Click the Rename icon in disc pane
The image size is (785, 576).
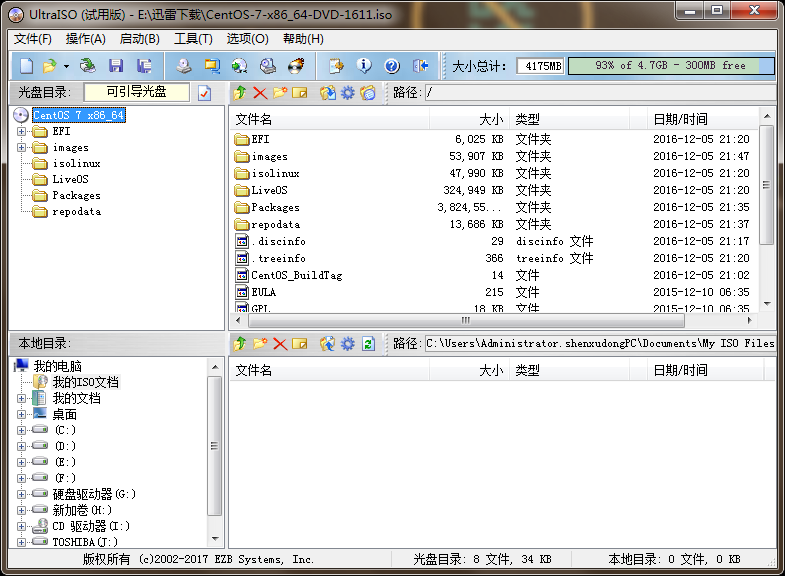(299, 93)
